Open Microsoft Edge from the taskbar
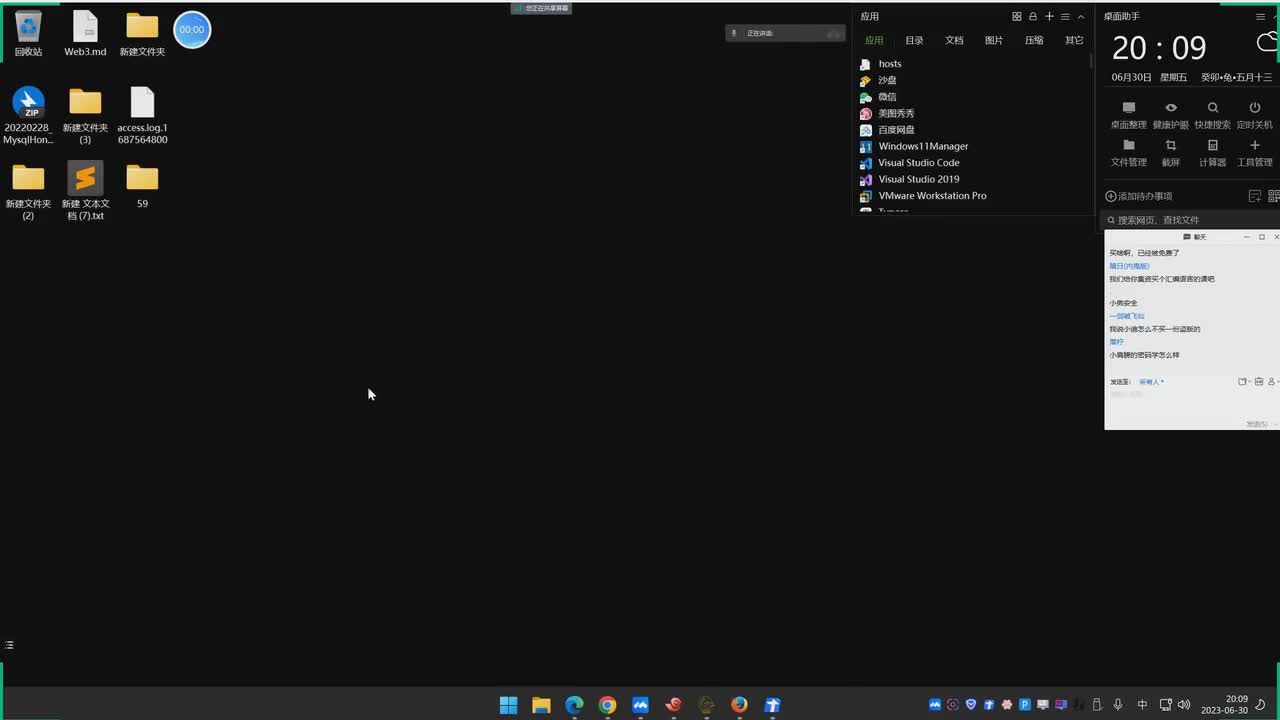Screen dimensions: 1280x720 tap(574, 705)
